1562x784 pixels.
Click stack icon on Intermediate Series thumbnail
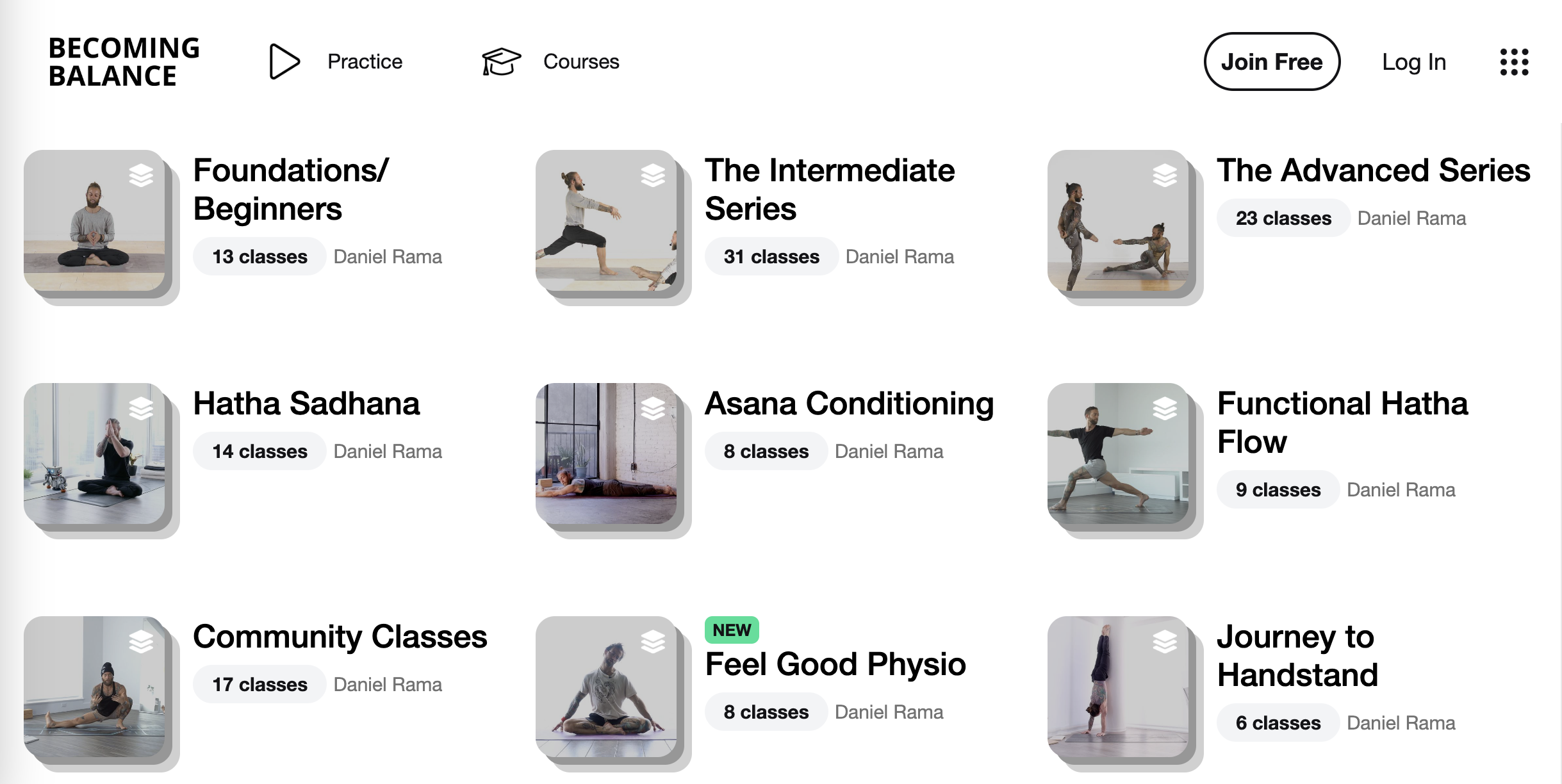point(653,175)
